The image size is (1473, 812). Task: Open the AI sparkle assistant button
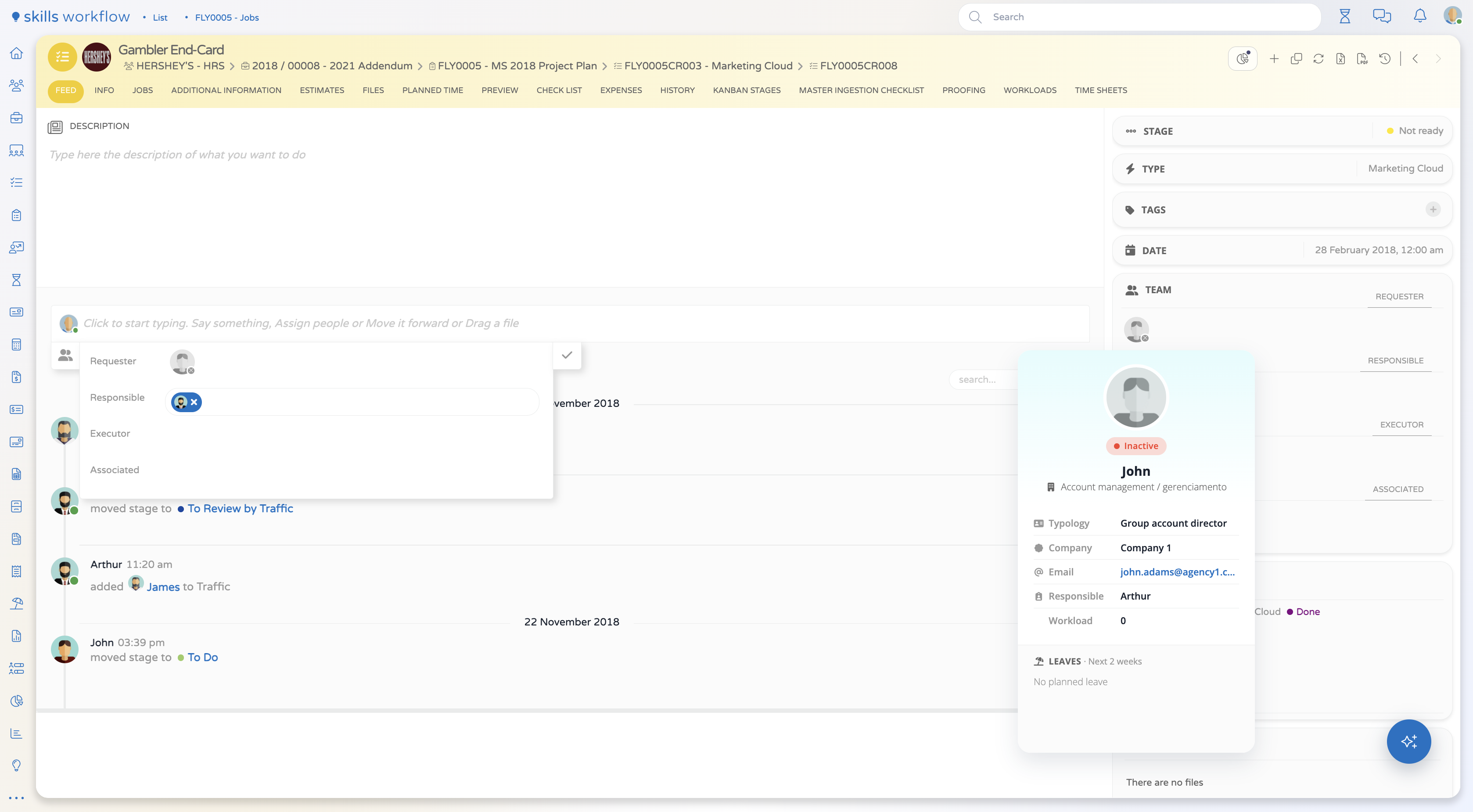[x=1409, y=741]
